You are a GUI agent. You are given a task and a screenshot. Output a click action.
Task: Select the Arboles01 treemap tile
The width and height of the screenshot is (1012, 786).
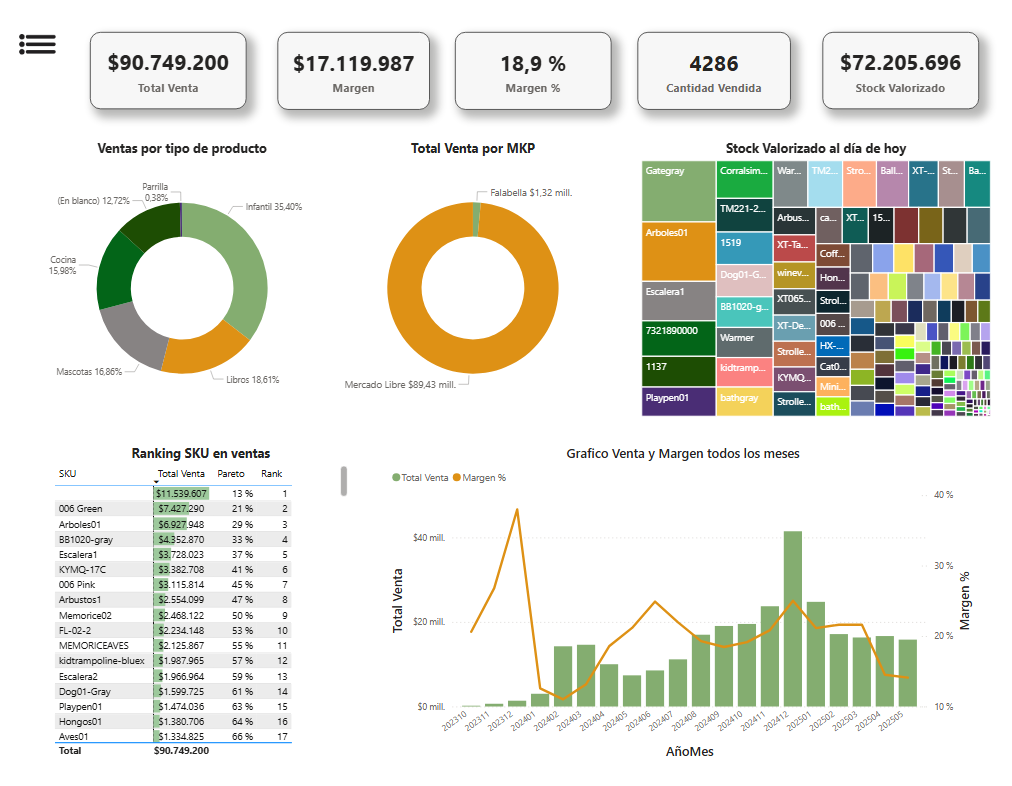tap(677, 252)
